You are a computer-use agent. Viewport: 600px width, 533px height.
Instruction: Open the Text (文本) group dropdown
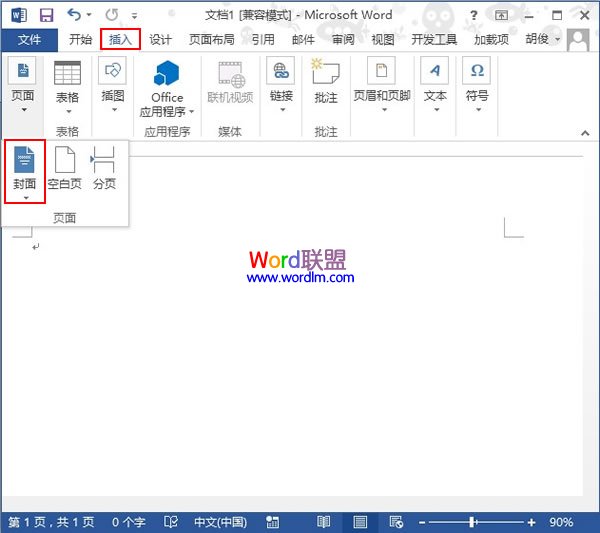pyautogui.click(x=434, y=82)
